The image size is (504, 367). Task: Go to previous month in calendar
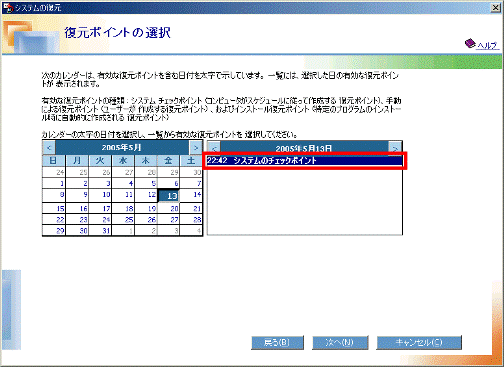pyautogui.click(x=49, y=148)
